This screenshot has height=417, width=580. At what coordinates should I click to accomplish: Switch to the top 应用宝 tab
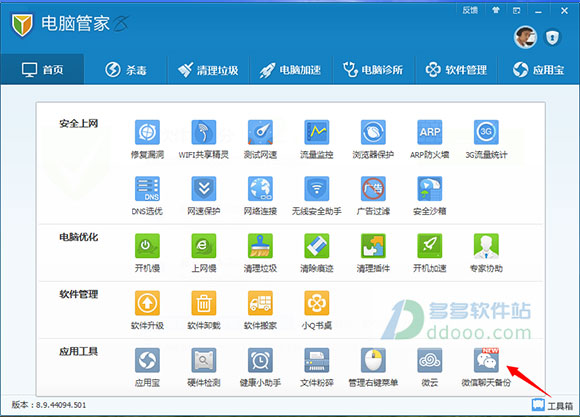[x=539, y=70]
